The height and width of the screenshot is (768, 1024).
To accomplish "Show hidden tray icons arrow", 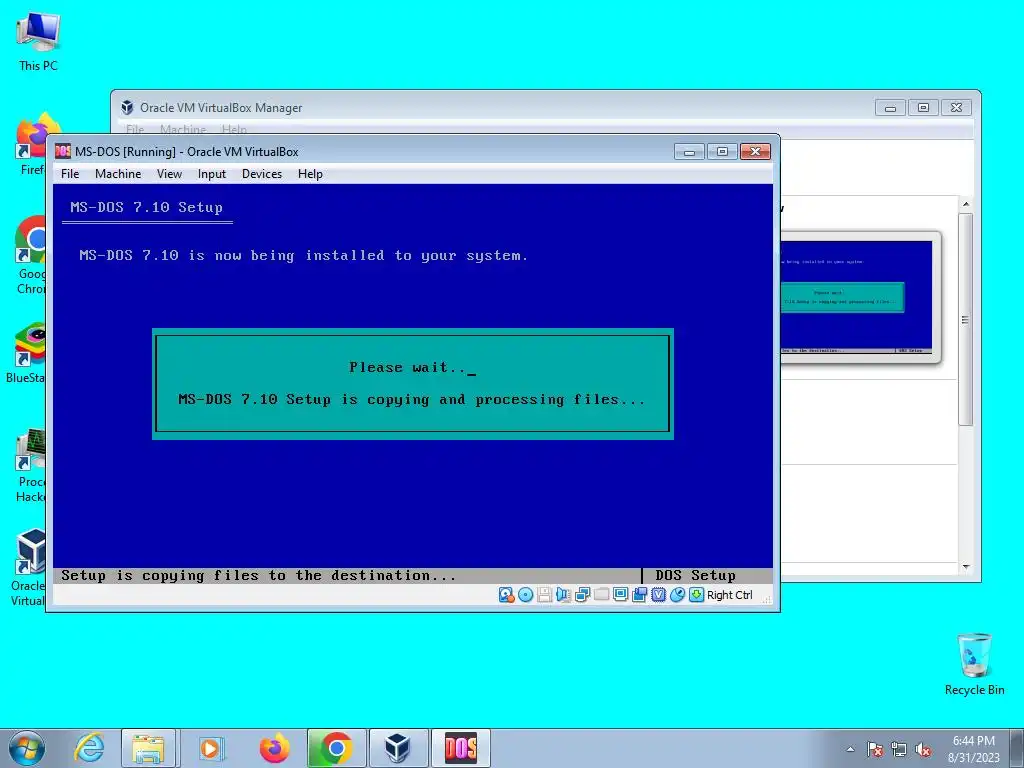I will [x=850, y=749].
